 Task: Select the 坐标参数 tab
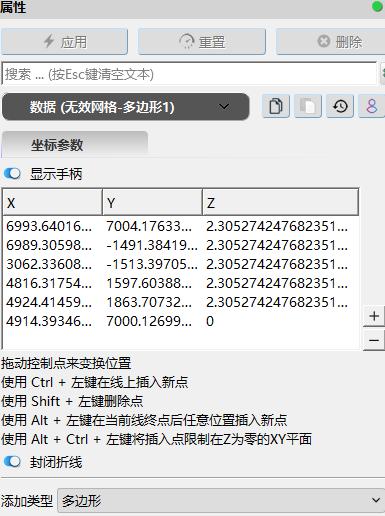click(x=75, y=145)
